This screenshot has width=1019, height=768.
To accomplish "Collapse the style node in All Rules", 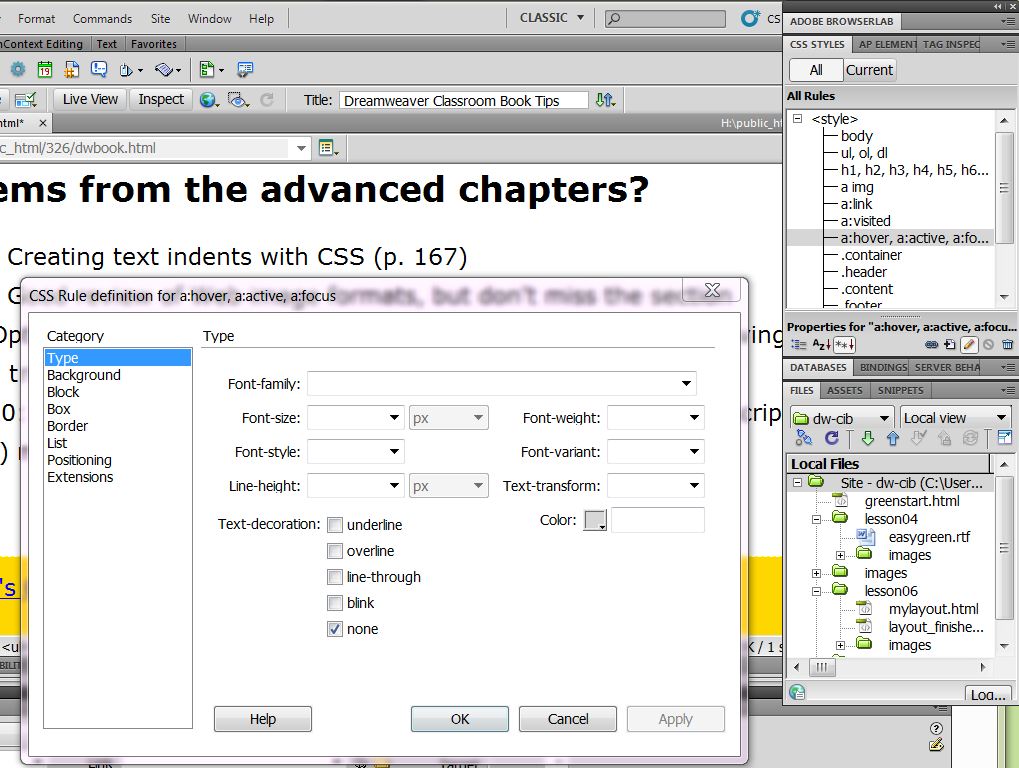I will (x=797, y=119).
